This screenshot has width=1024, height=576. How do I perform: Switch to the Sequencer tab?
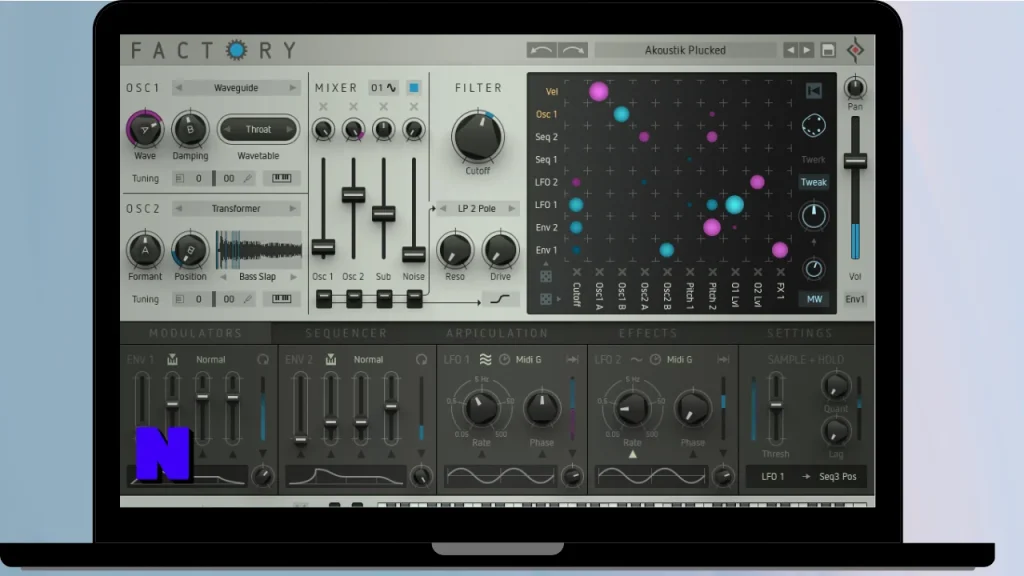coord(346,333)
